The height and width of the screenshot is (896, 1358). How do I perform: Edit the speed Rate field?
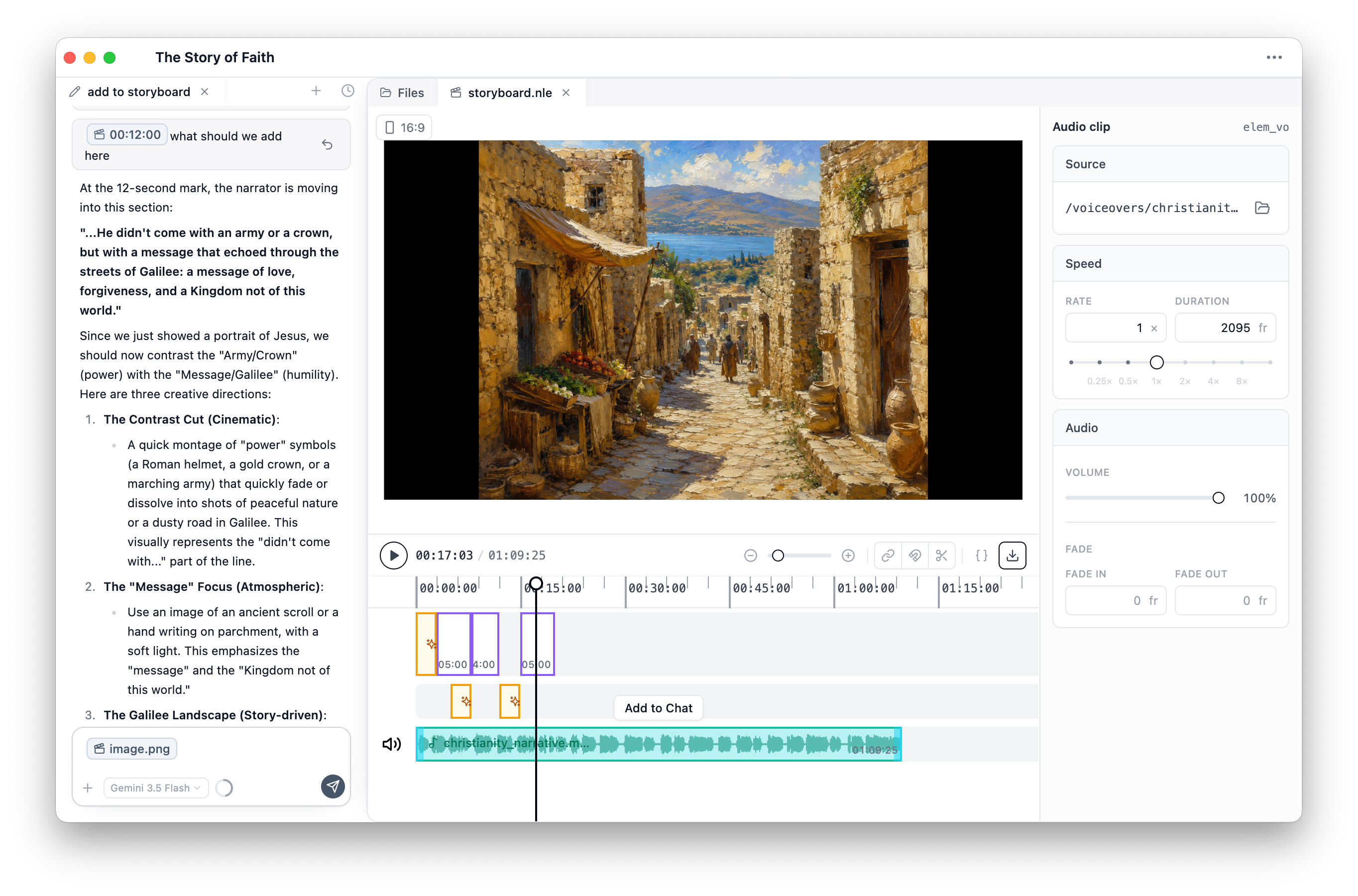tap(1115, 328)
